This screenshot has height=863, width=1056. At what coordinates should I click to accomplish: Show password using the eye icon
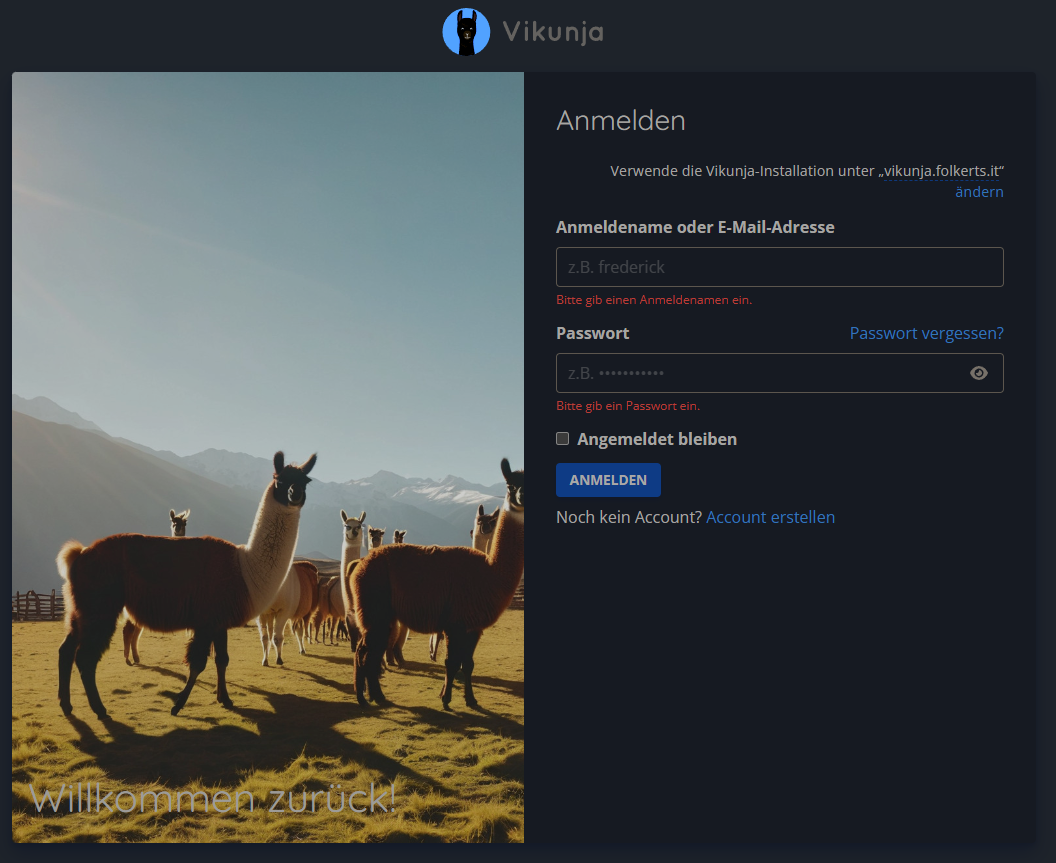coord(979,373)
